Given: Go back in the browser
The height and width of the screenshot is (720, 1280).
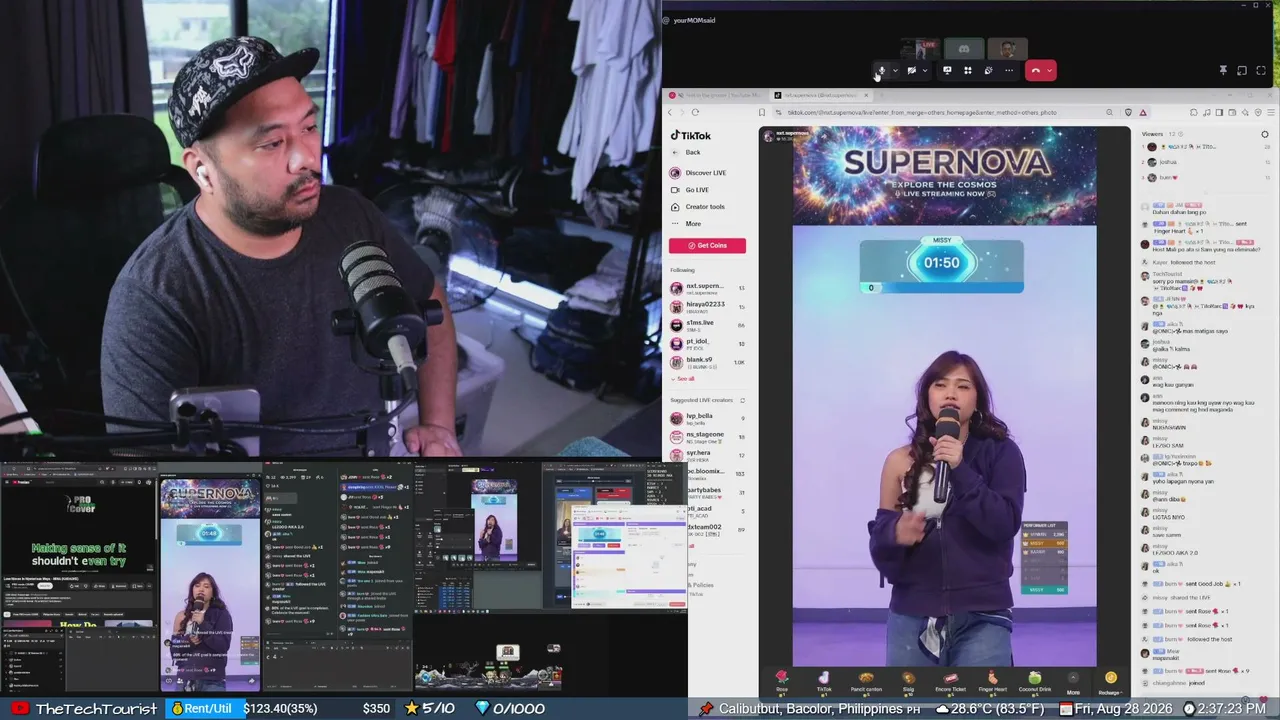Looking at the screenshot, I should pos(671,112).
